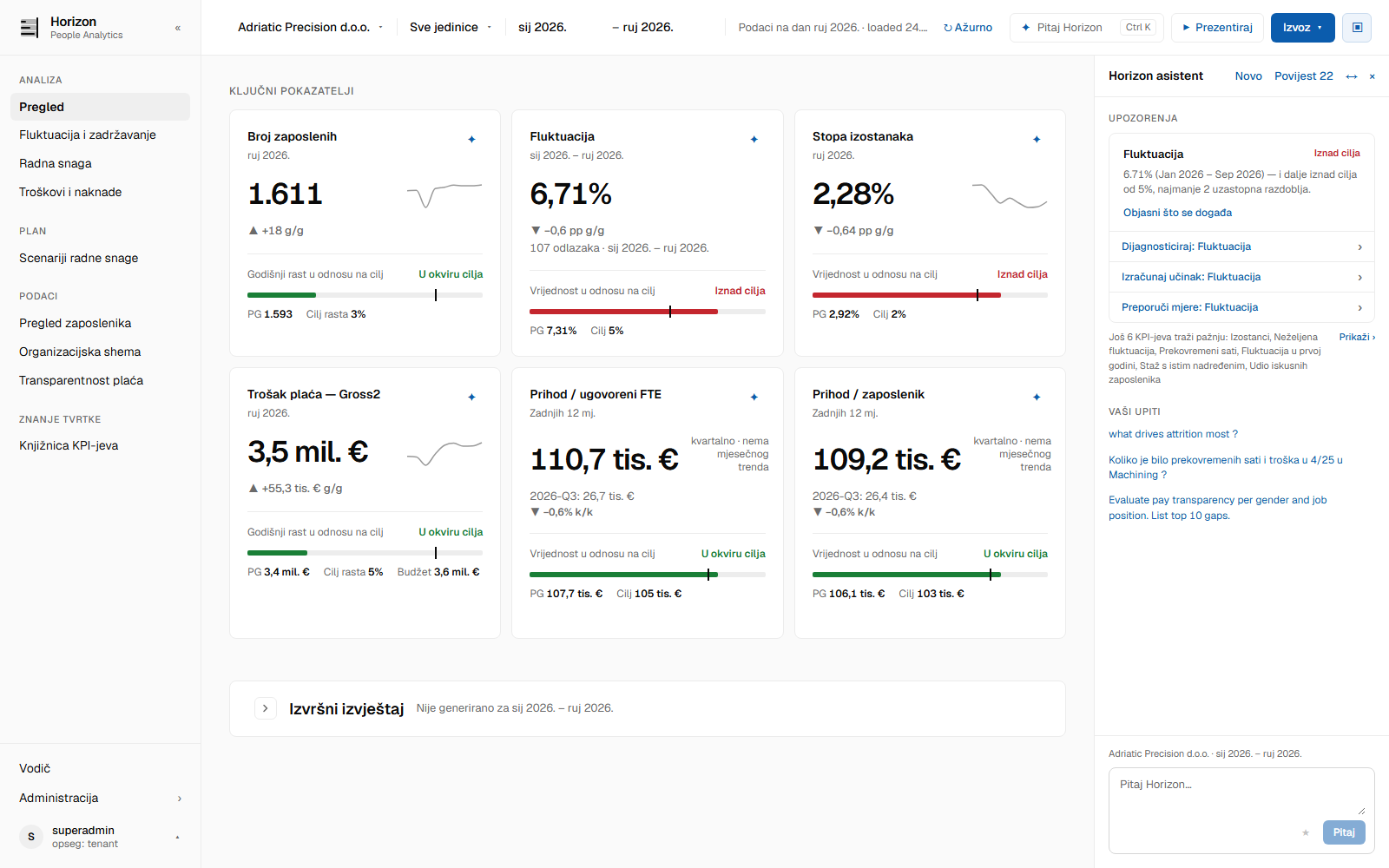This screenshot has width=1389, height=868.
Task: Click sparkle icon on Trošak plaća card
Action: click(x=471, y=397)
